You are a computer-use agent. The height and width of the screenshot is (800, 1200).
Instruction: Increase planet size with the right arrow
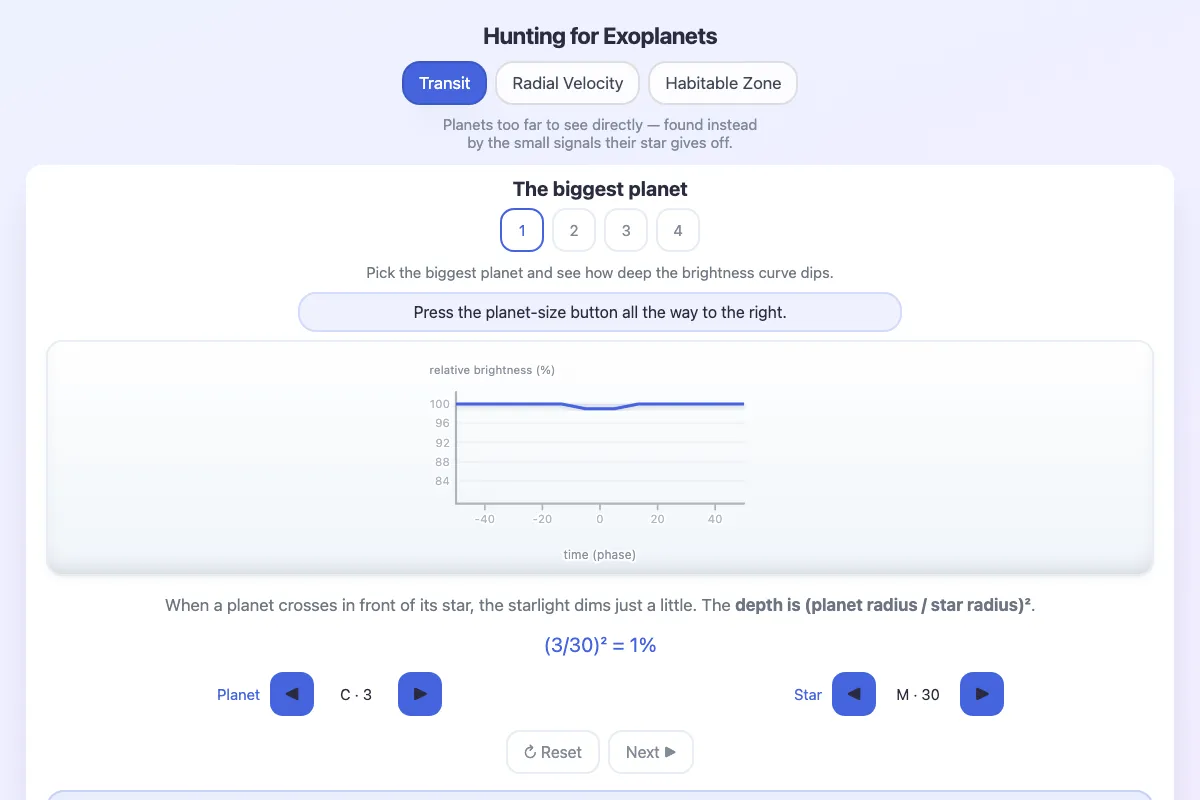click(x=420, y=694)
